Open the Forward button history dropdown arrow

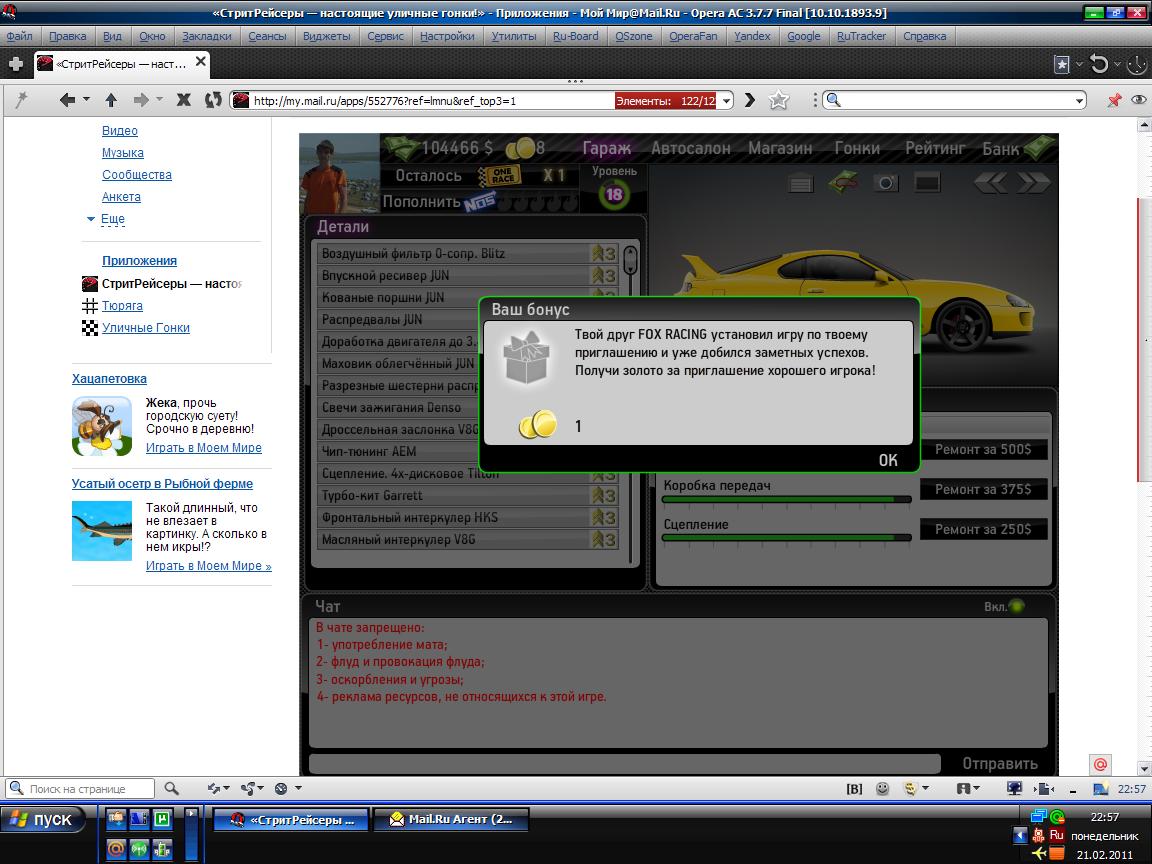click(x=159, y=99)
